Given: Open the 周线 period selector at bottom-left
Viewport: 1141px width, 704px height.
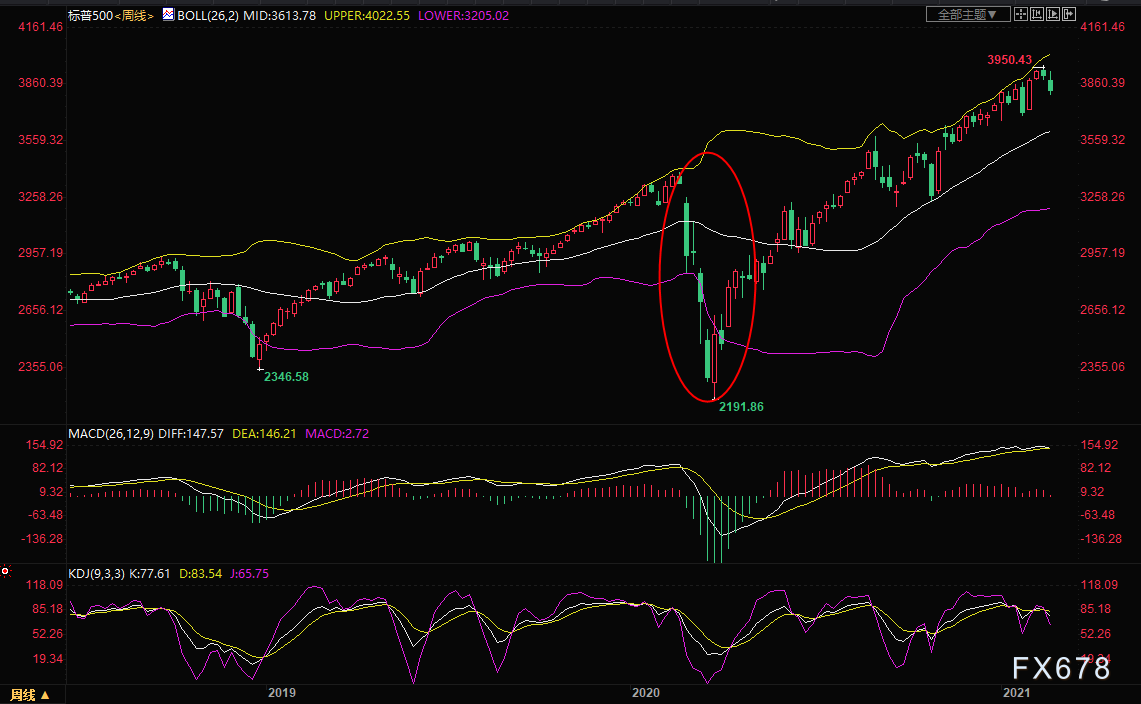Looking at the screenshot, I should [x=31, y=695].
